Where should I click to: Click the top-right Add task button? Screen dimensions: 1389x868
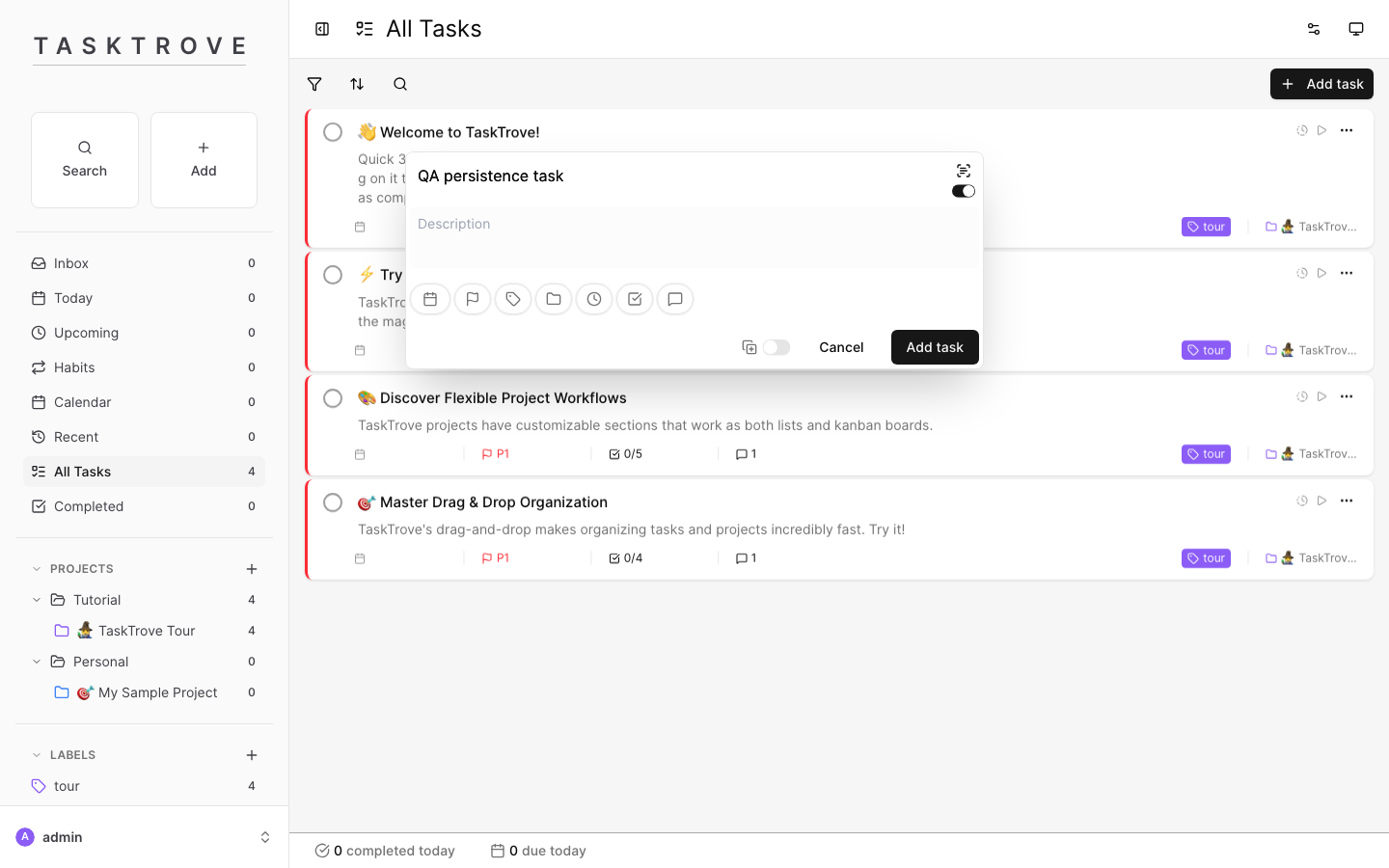(x=1321, y=84)
